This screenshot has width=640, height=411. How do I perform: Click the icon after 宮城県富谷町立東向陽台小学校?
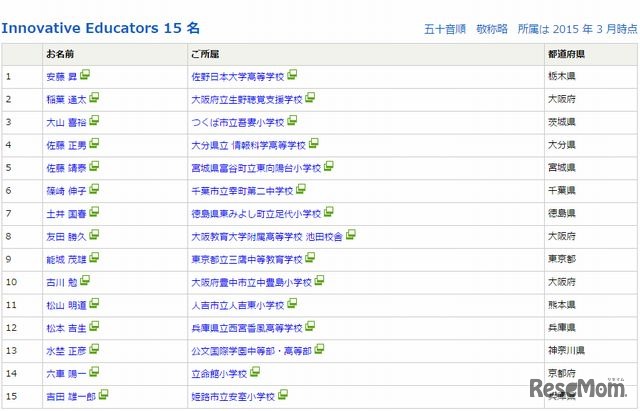point(329,166)
